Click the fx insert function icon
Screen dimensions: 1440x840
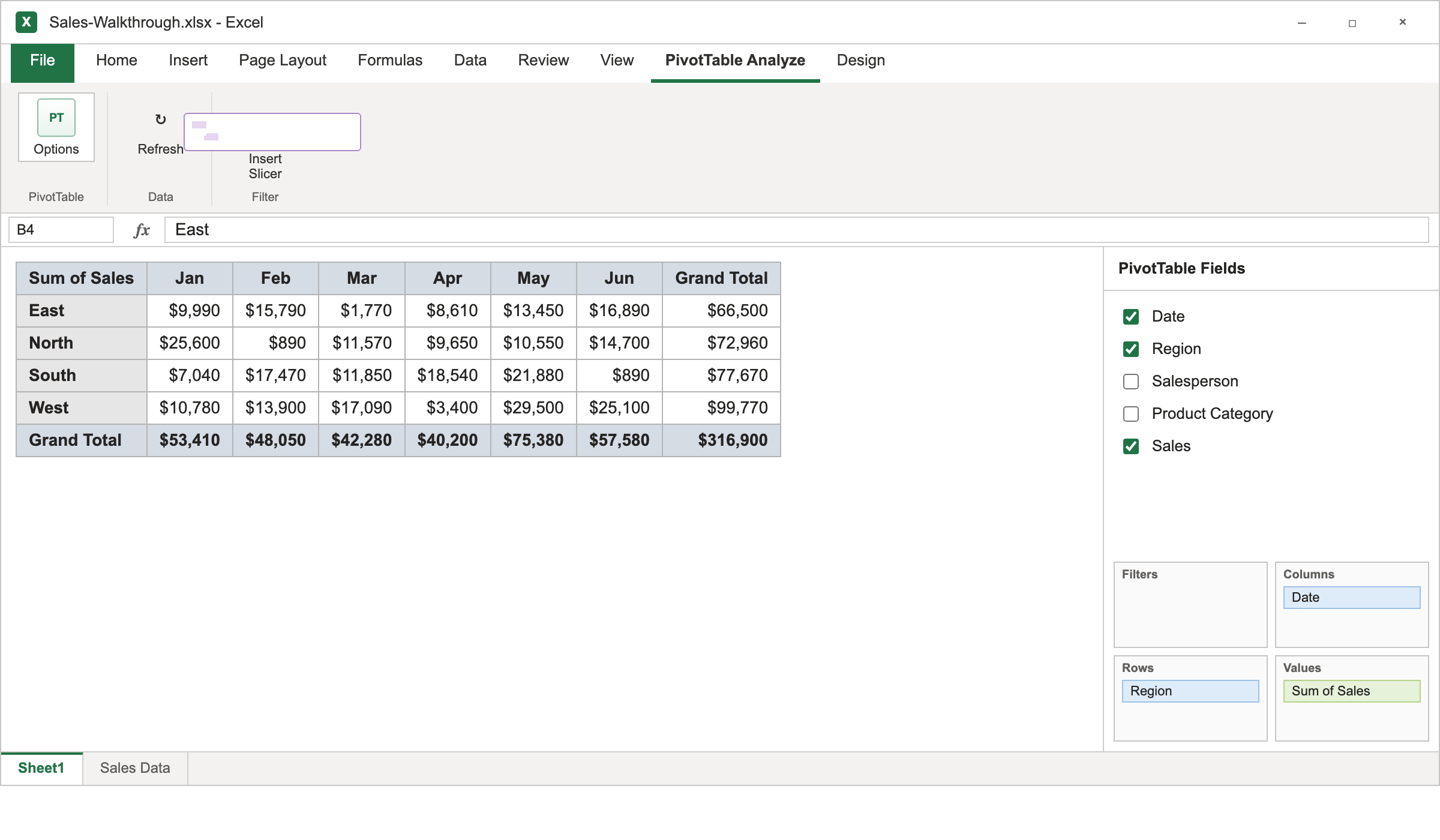point(142,230)
